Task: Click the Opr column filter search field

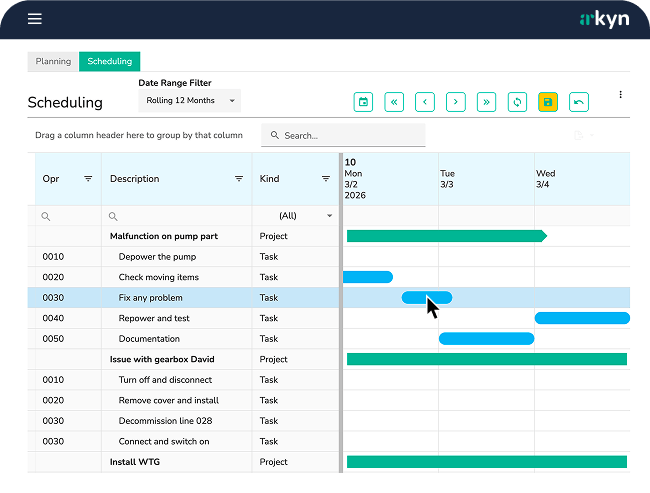Action: [x=68, y=216]
